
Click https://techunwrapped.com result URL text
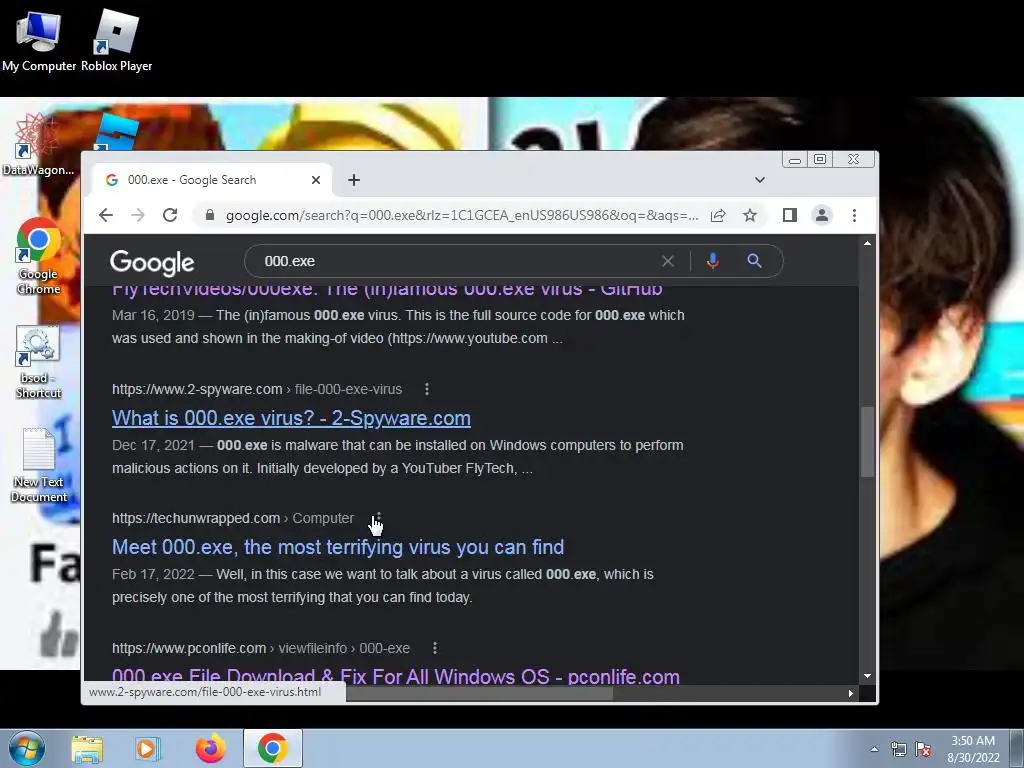[196, 519]
